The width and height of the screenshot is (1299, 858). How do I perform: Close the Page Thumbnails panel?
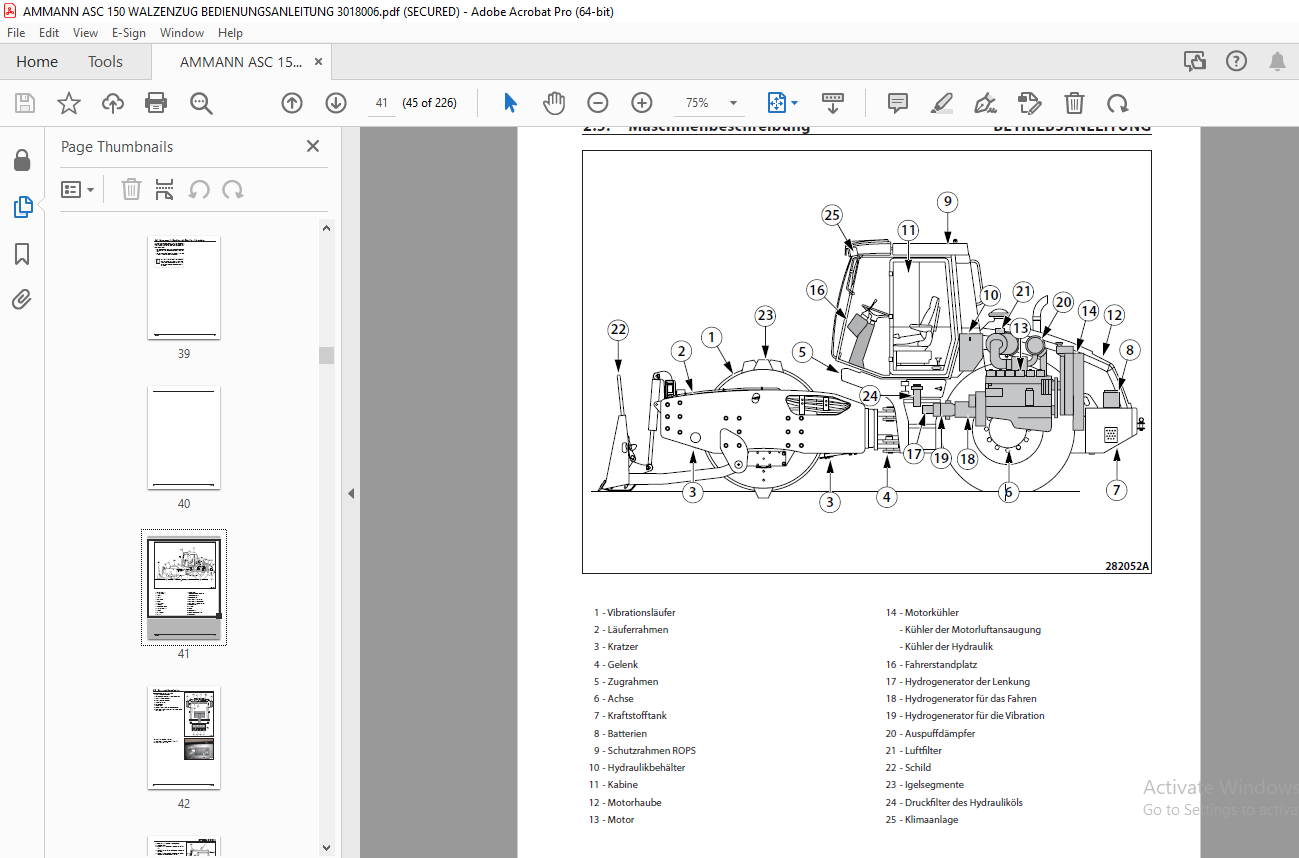[313, 146]
